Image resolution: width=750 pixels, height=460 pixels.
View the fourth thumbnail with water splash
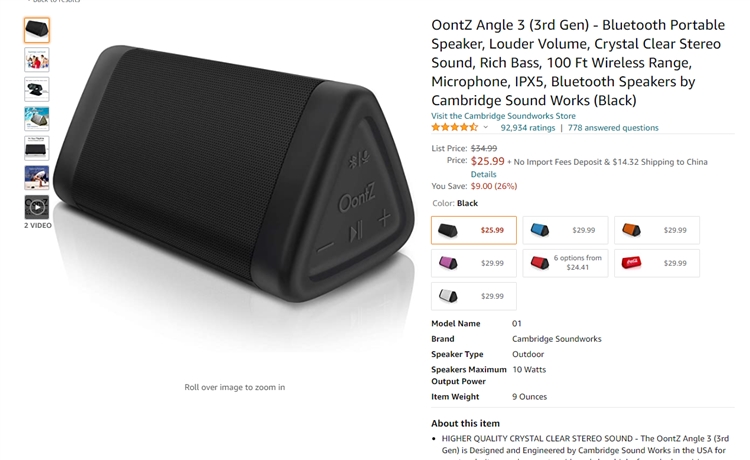(x=37, y=119)
